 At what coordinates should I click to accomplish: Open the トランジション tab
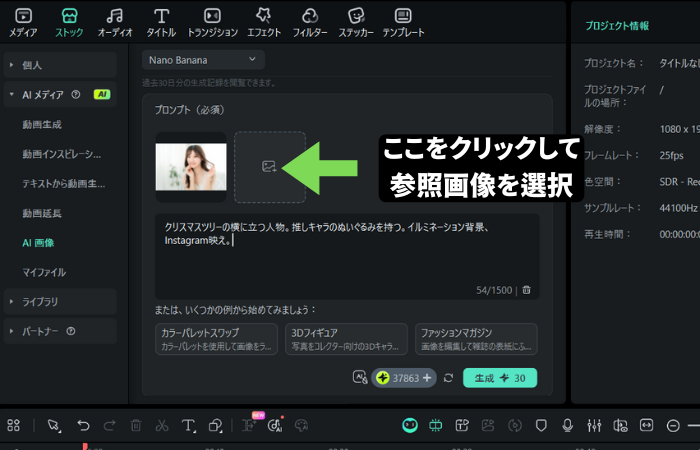[212, 22]
